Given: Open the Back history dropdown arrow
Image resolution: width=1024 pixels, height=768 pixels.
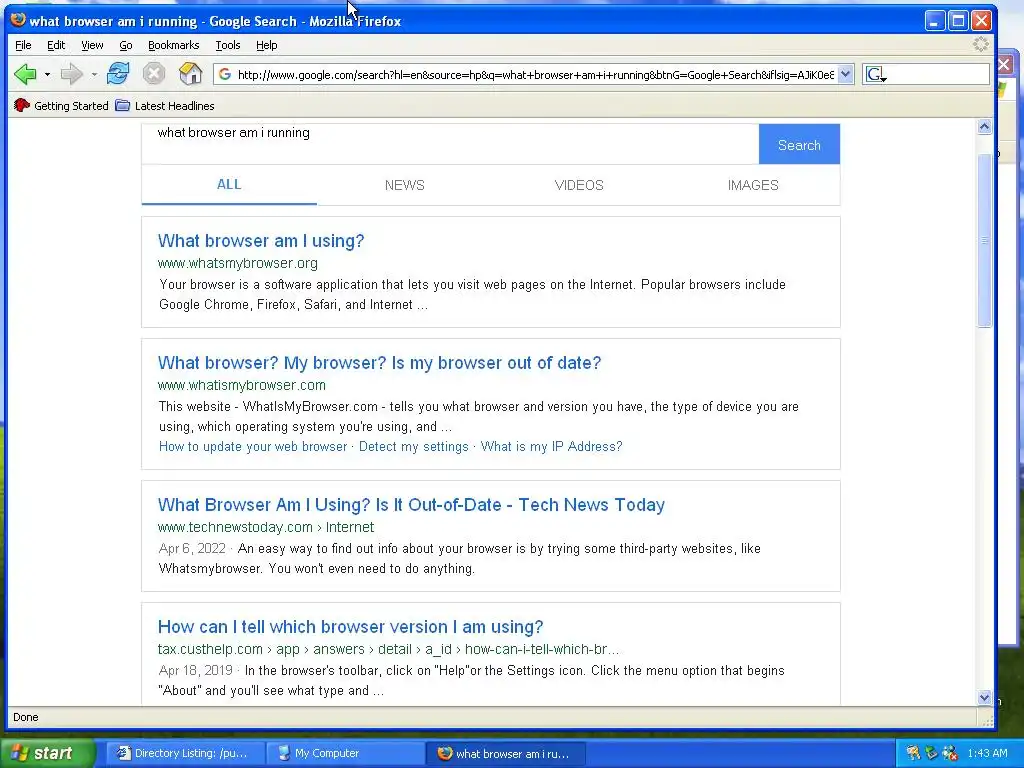Looking at the screenshot, I should pyautogui.click(x=47, y=74).
